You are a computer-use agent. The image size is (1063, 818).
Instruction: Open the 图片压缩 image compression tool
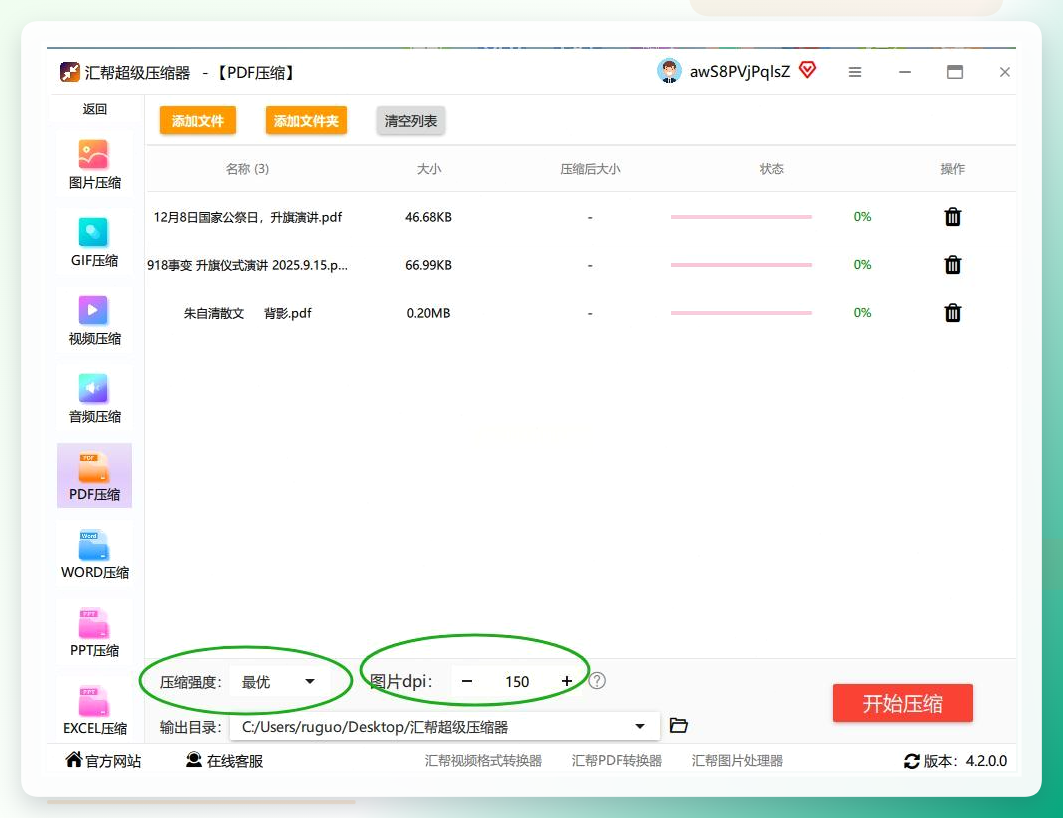(x=94, y=164)
